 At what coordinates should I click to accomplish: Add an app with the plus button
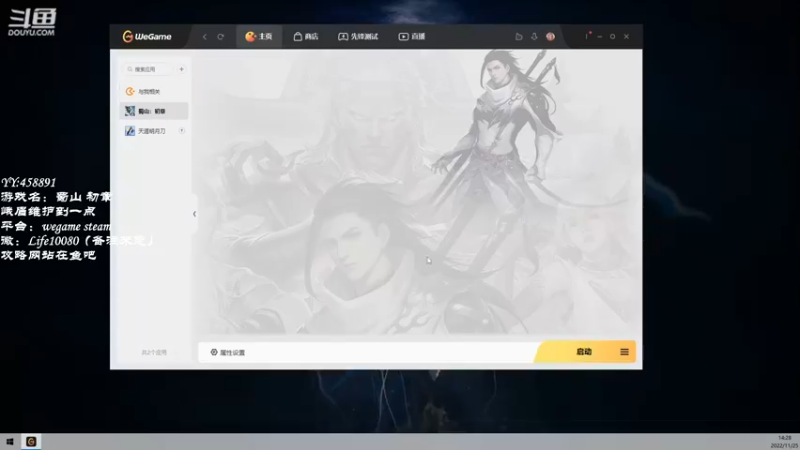tap(181, 69)
